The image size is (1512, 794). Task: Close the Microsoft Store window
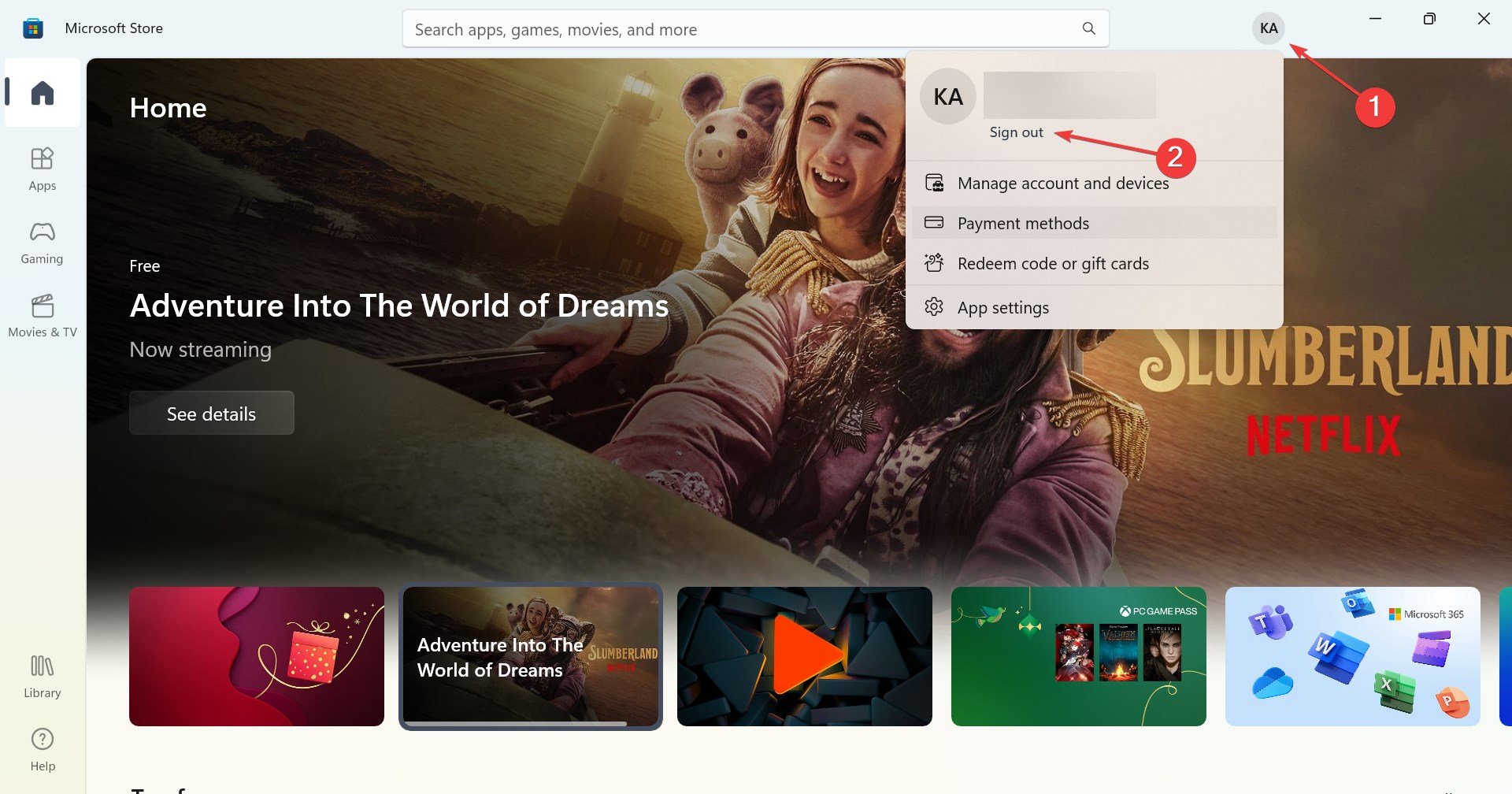tap(1484, 18)
